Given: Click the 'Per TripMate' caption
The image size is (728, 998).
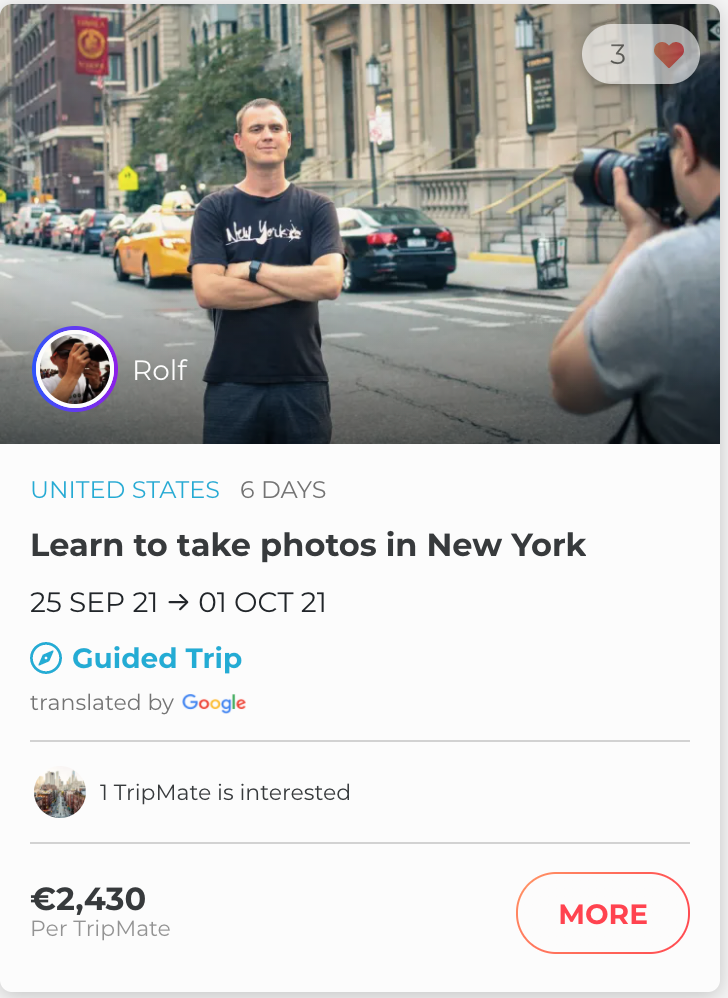Looking at the screenshot, I should [x=100, y=929].
